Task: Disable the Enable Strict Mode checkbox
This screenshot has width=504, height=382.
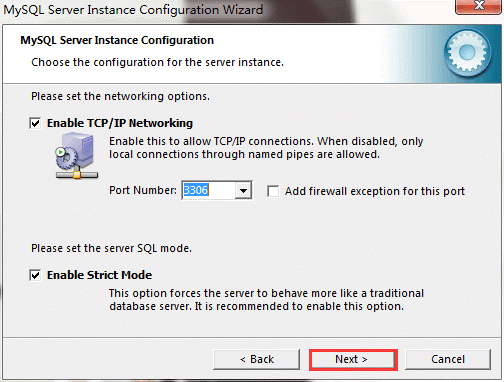Action: tap(35, 275)
